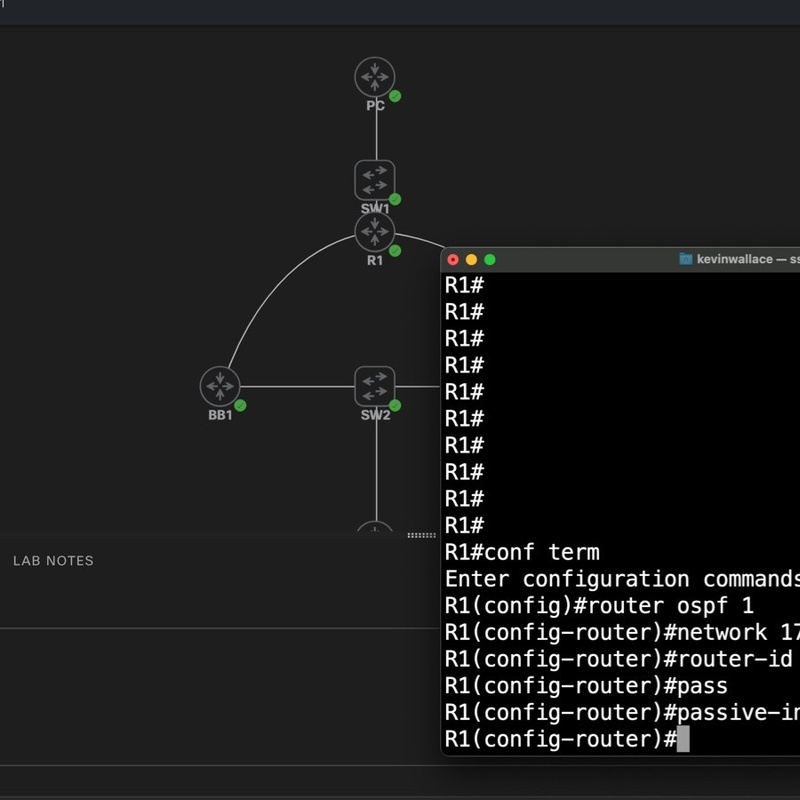Click the passive-interface terminal line
The image size is (800, 800).
622,712
